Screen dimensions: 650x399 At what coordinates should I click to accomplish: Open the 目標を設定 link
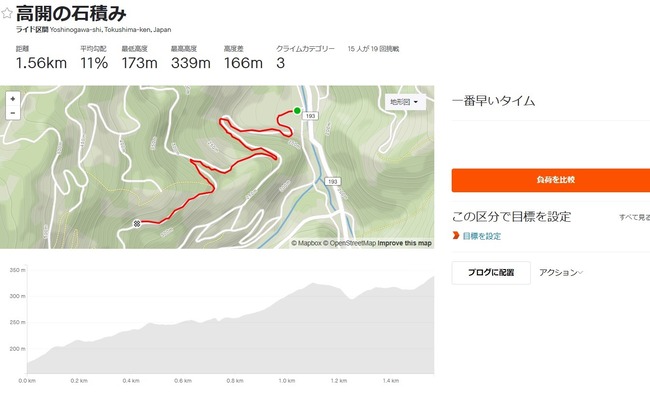482,236
